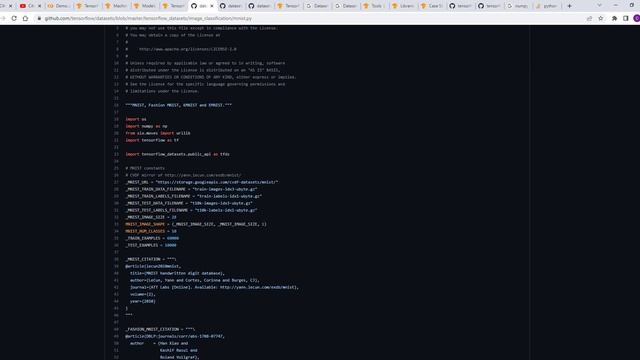640x360 pixels.
Task: Click the apache.org licenses URL comment
Action: pos(187,49)
